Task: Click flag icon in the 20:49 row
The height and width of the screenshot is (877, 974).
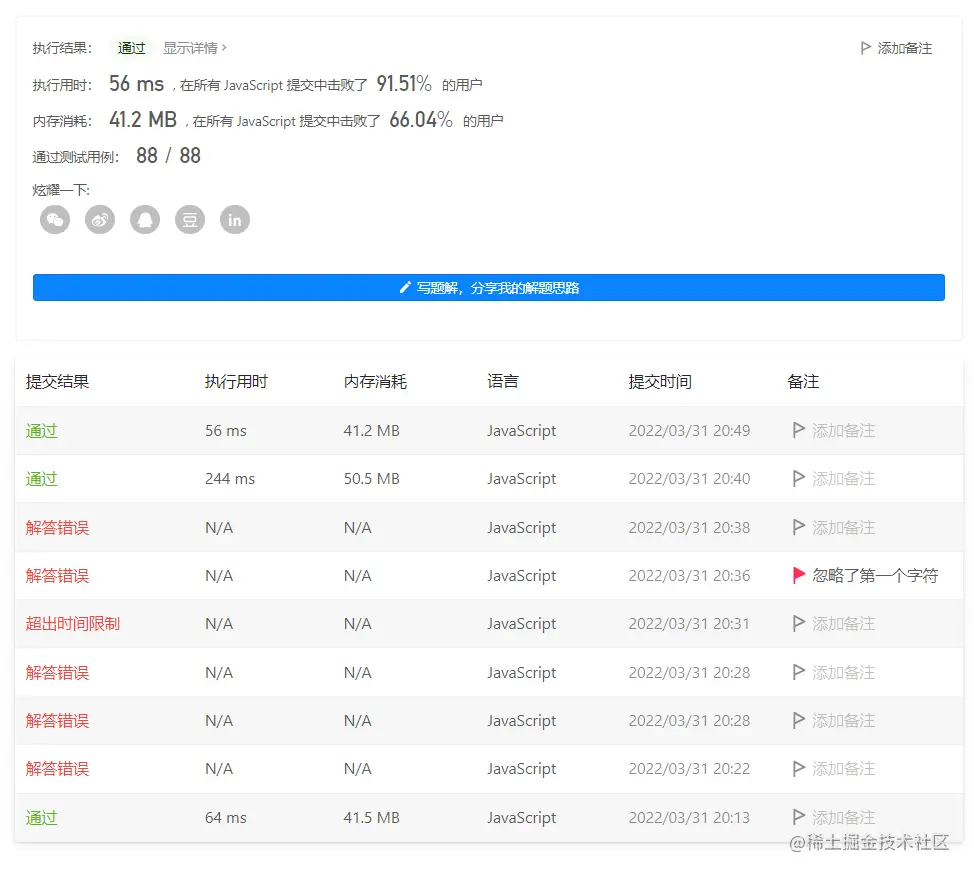Action: [x=799, y=430]
